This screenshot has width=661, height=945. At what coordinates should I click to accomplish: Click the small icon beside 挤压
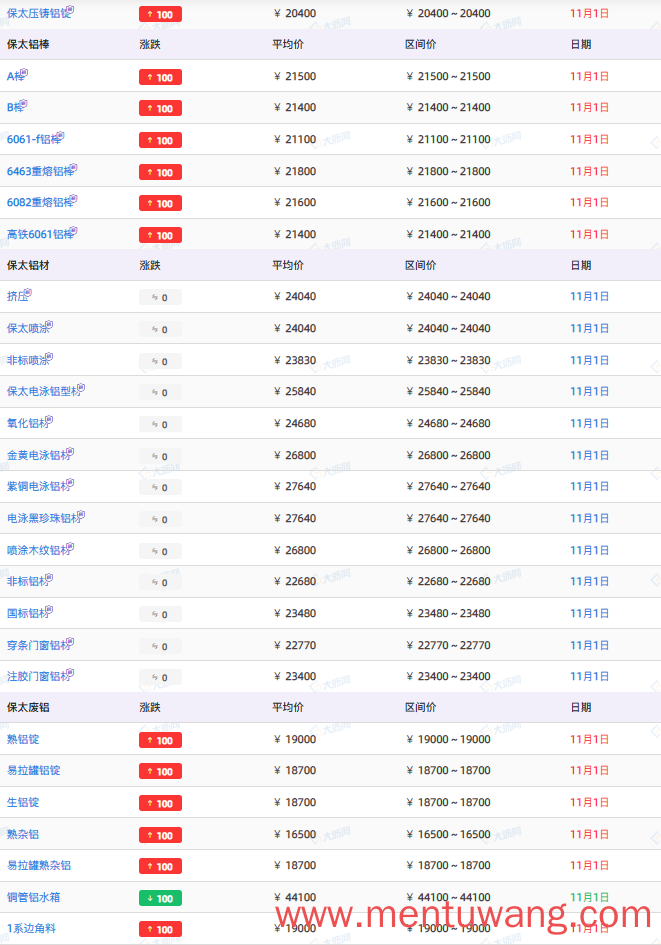(x=28, y=292)
